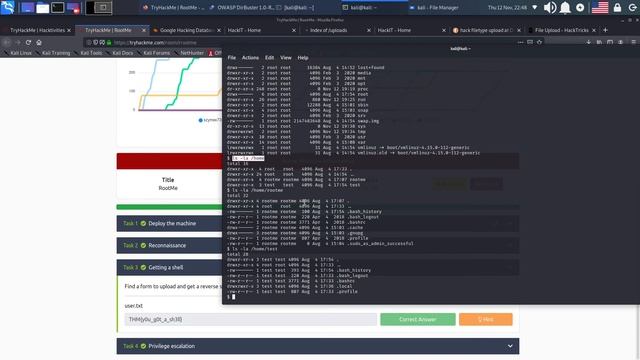Switch to TryHackMe Hacktivities tab
The width and height of the screenshot is (640, 360).
[37, 30]
